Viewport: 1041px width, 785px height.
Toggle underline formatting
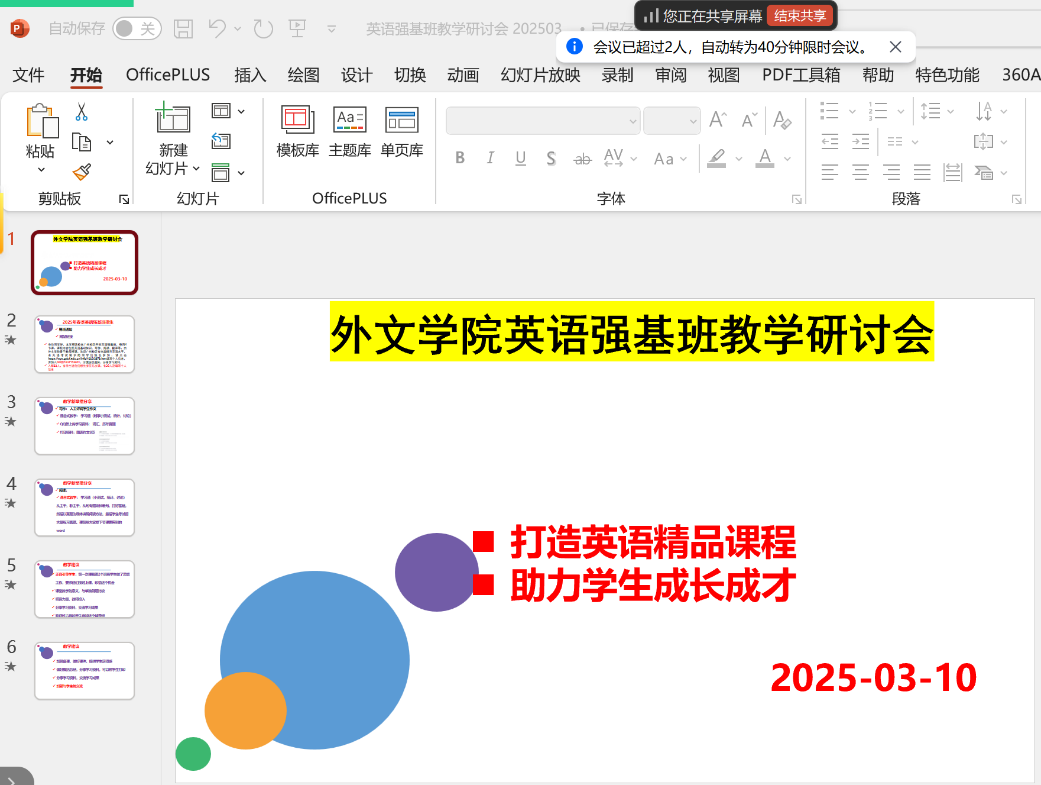(x=520, y=158)
